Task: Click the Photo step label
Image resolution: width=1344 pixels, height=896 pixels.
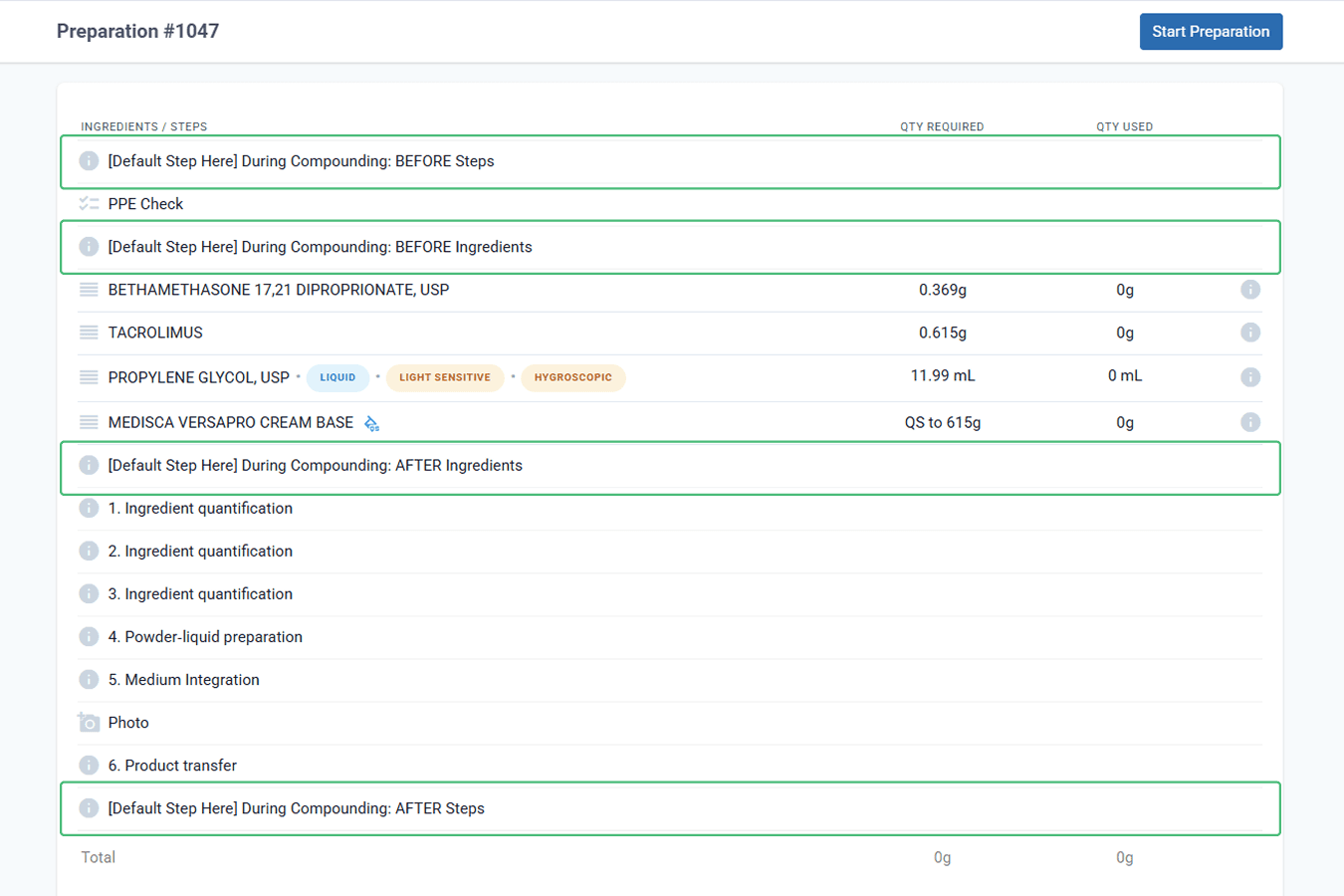Action: tap(128, 722)
